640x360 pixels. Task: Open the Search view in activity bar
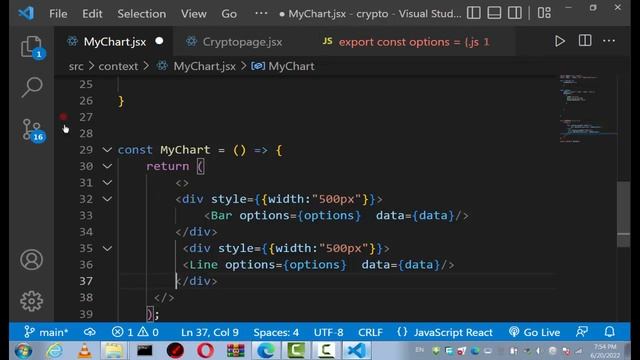tap(32, 87)
